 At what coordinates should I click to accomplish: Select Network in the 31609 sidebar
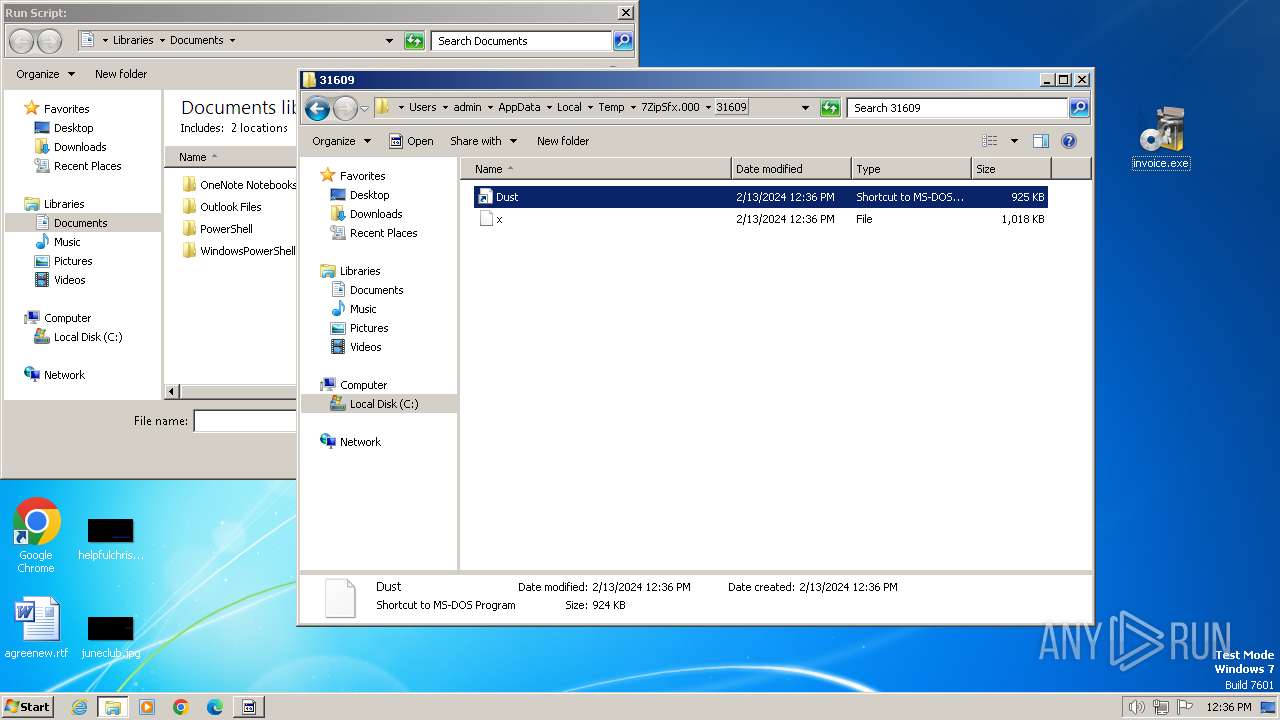click(360, 442)
